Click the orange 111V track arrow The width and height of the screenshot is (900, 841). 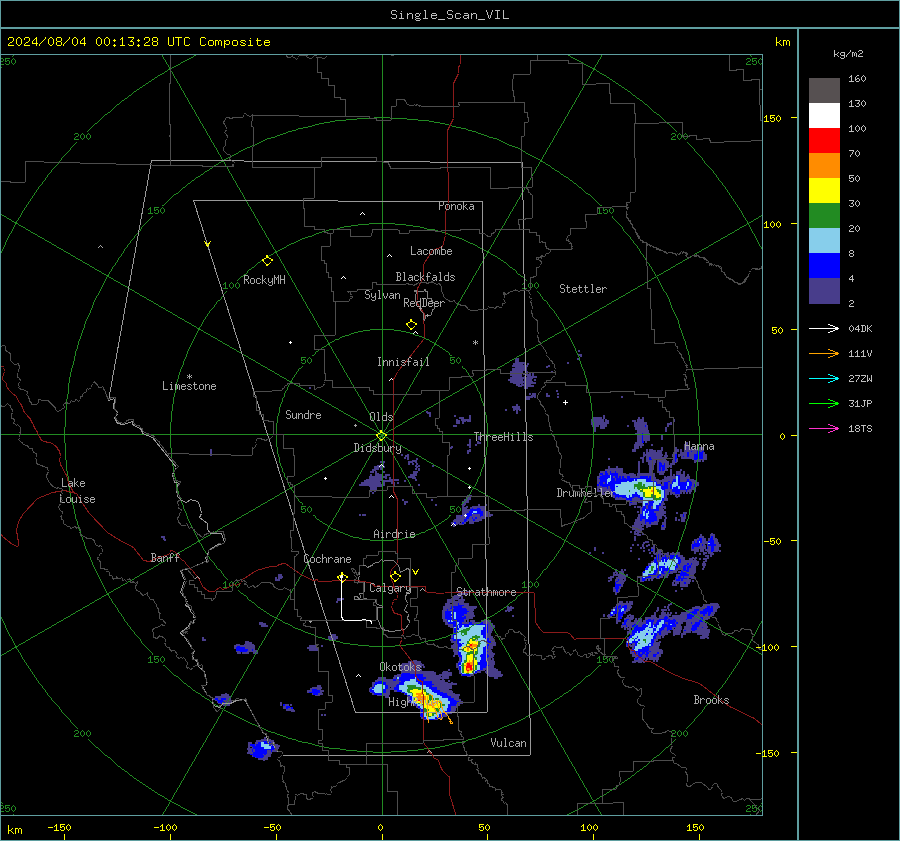click(x=824, y=354)
